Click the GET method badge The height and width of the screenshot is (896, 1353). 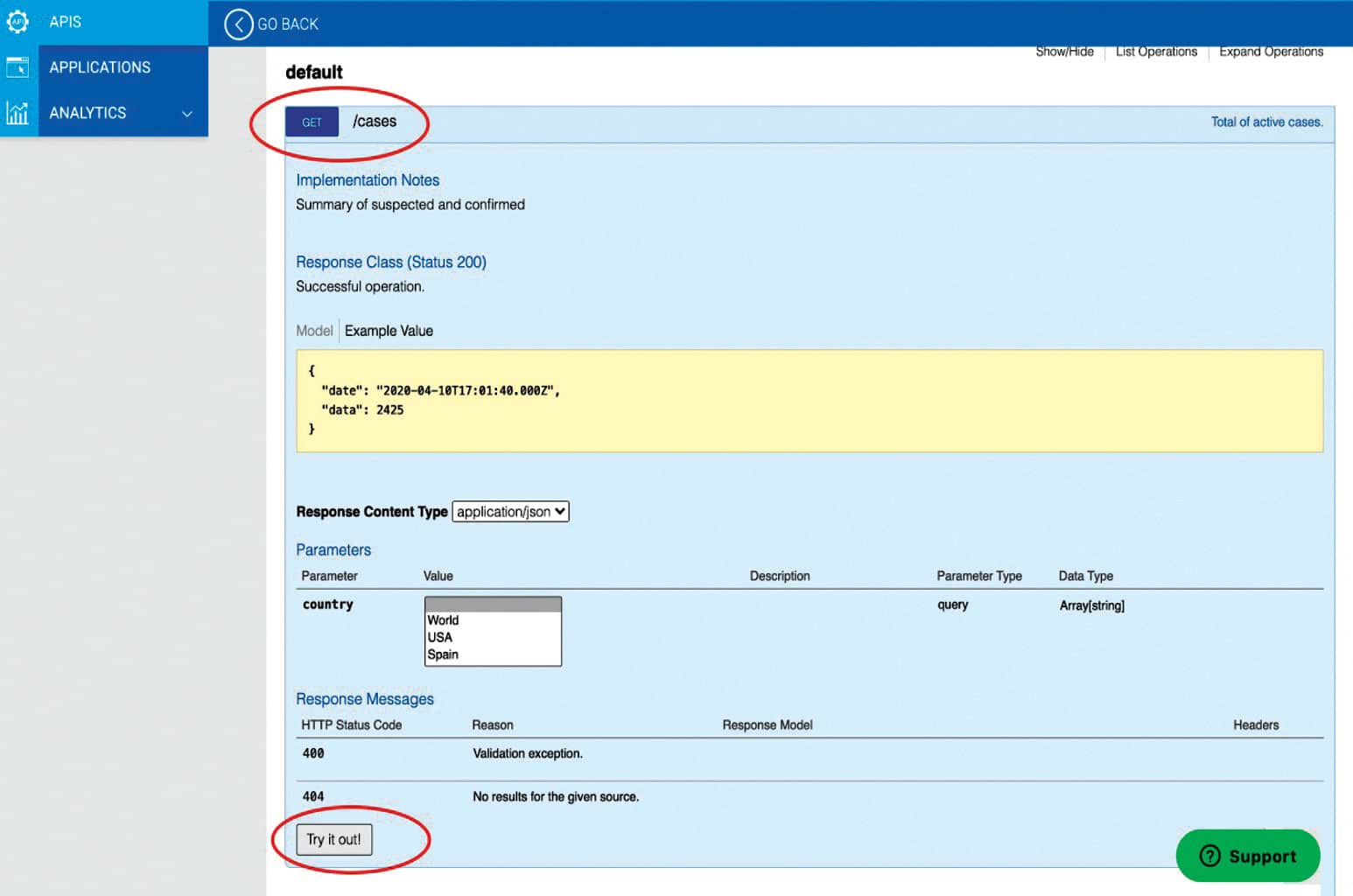(312, 122)
